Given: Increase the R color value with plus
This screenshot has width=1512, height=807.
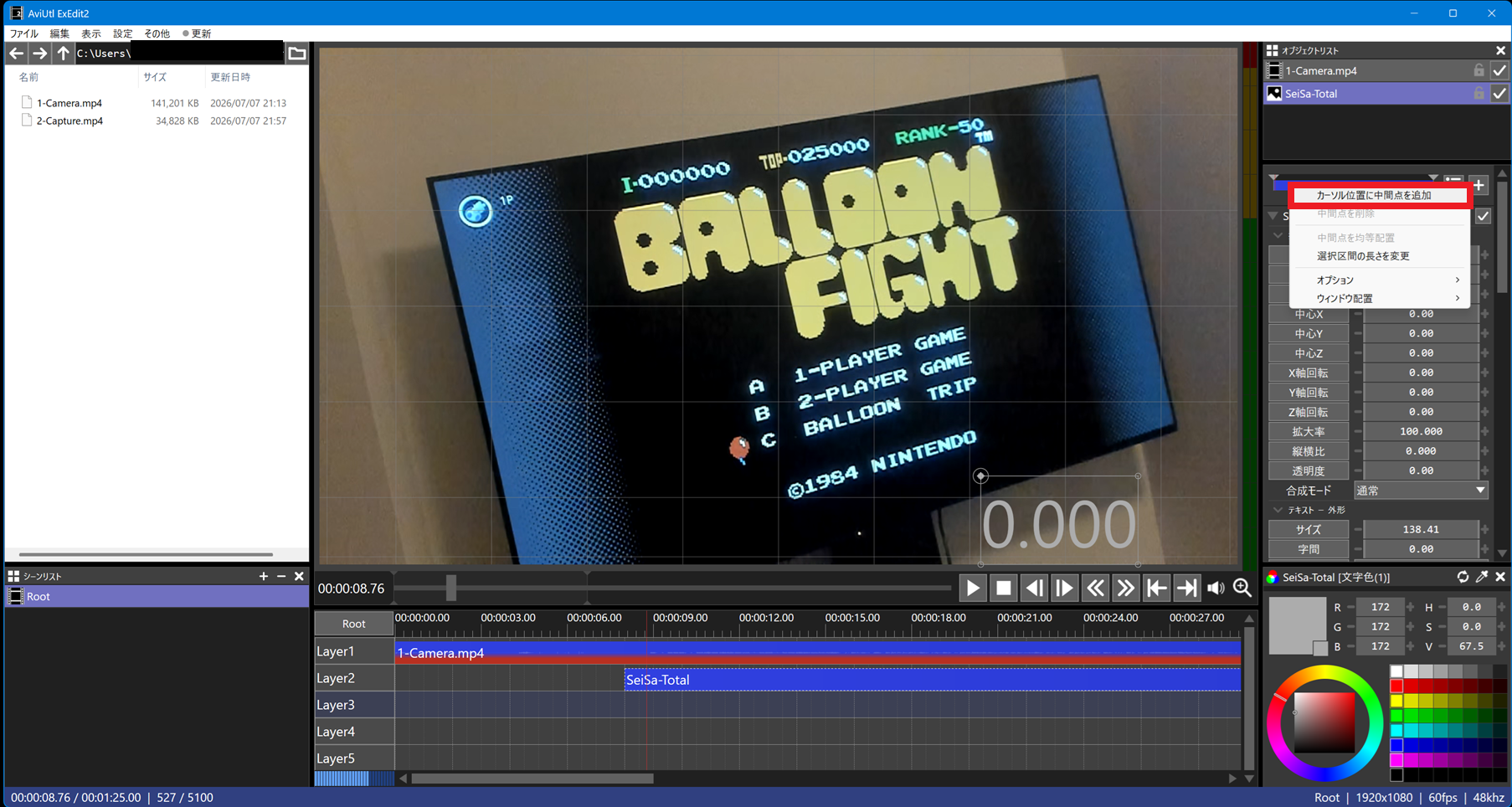Looking at the screenshot, I should pyautogui.click(x=1411, y=607).
